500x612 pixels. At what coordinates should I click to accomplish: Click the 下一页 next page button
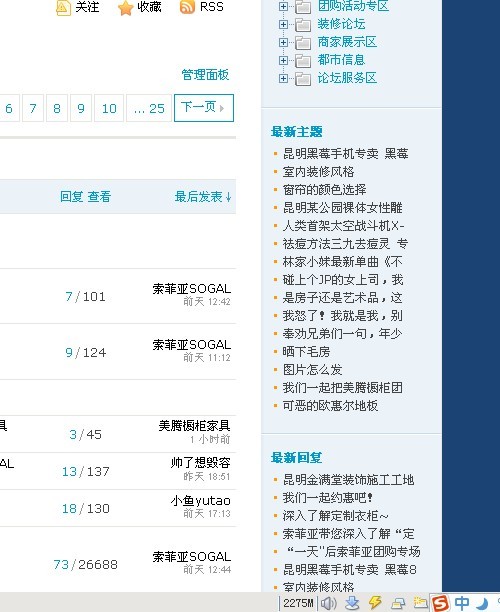coord(204,108)
